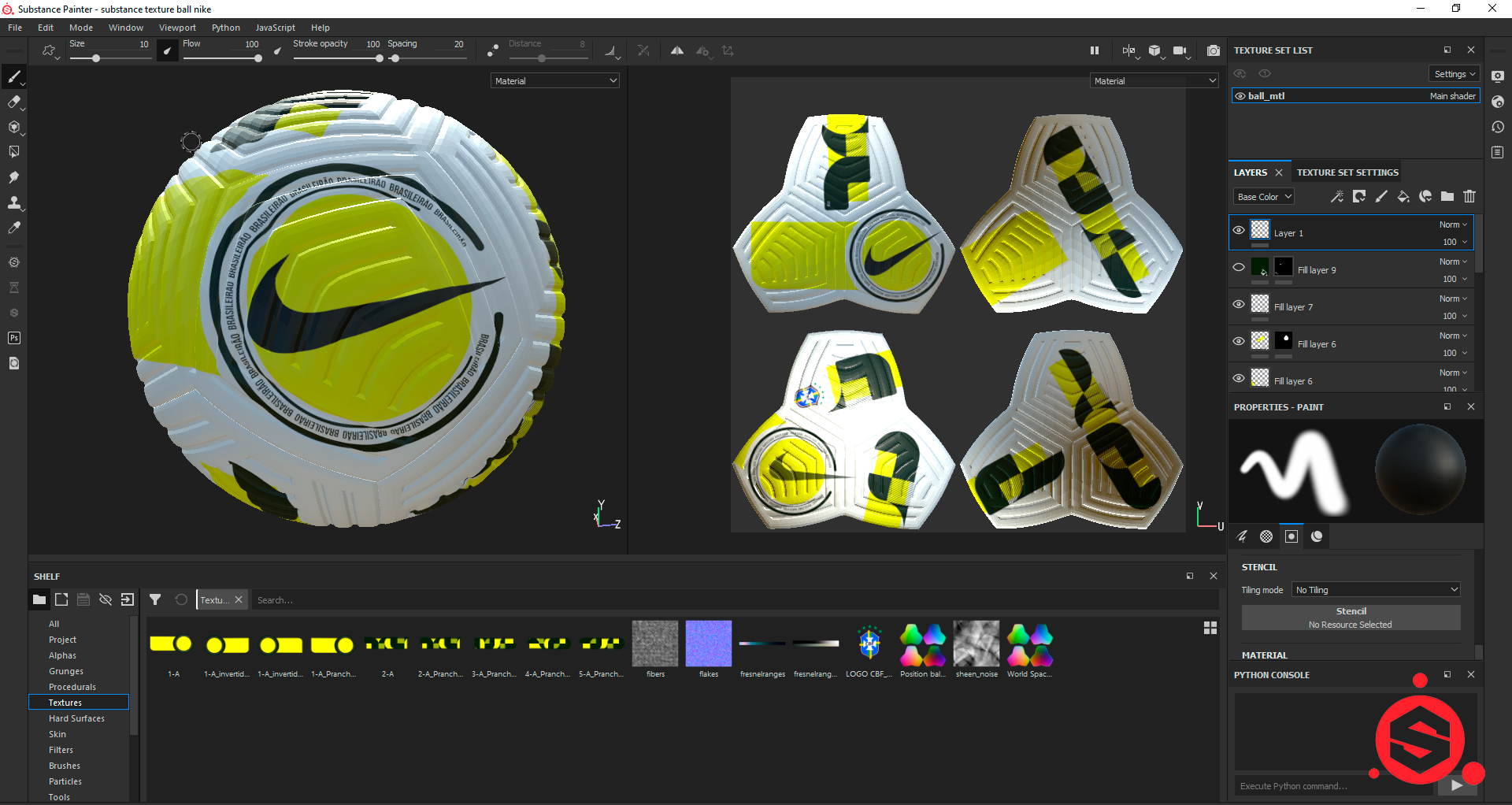Image resolution: width=1512 pixels, height=805 pixels.
Task: Toggle visibility of Fill layer 6 with mask
Action: [1239, 341]
